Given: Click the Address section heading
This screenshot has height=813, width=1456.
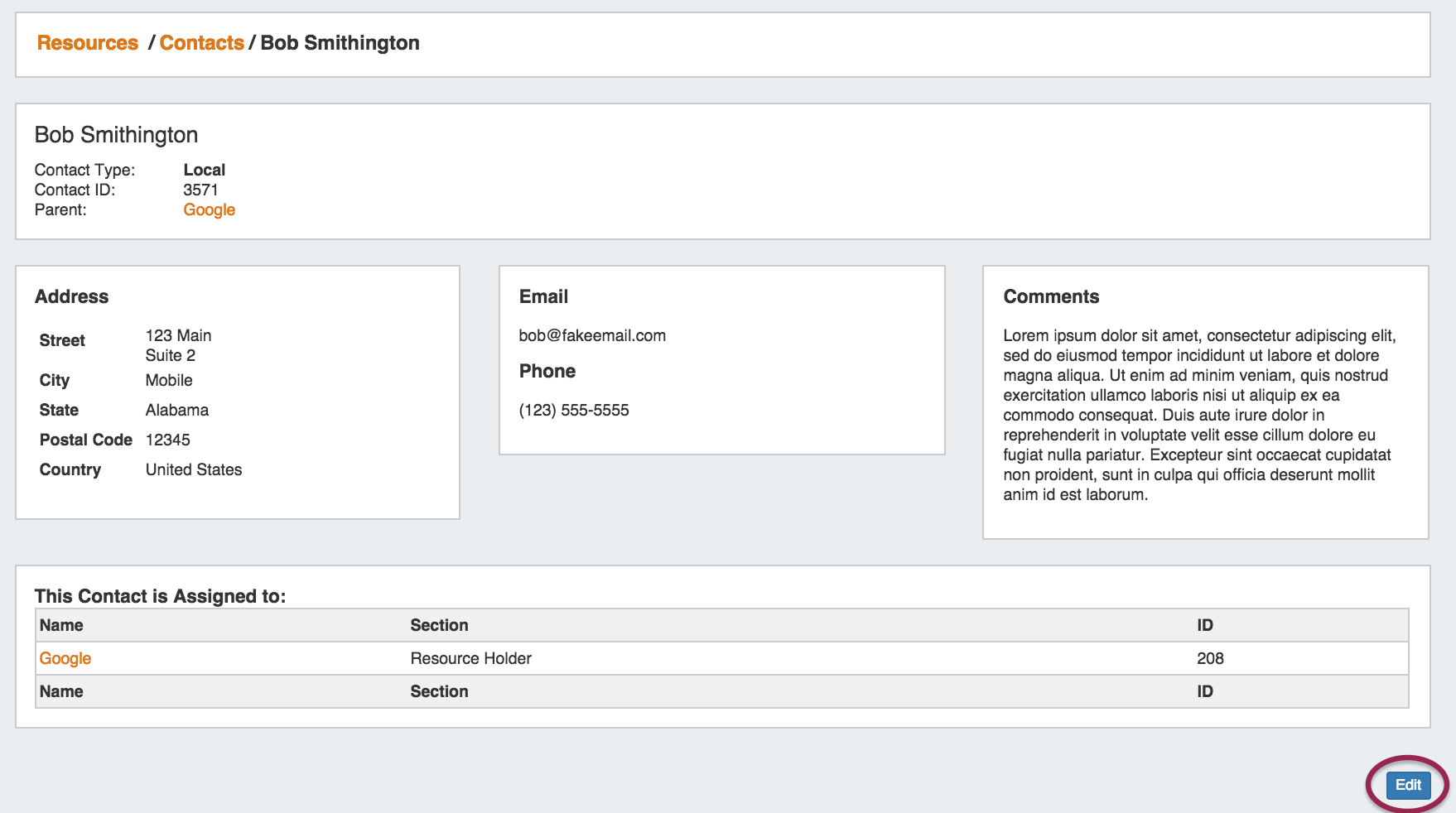Looking at the screenshot, I should pos(71,297).
